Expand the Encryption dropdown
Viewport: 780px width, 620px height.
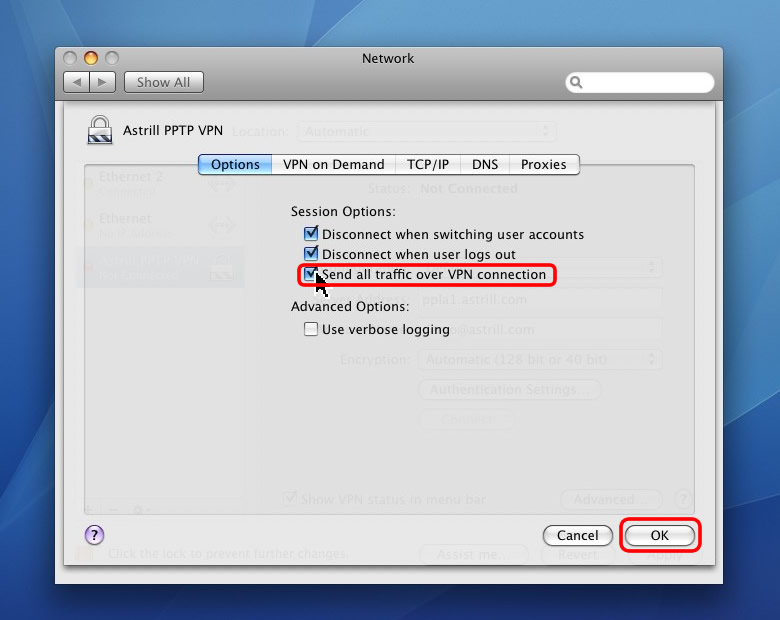pyautogui.click(x=540, y=358)
